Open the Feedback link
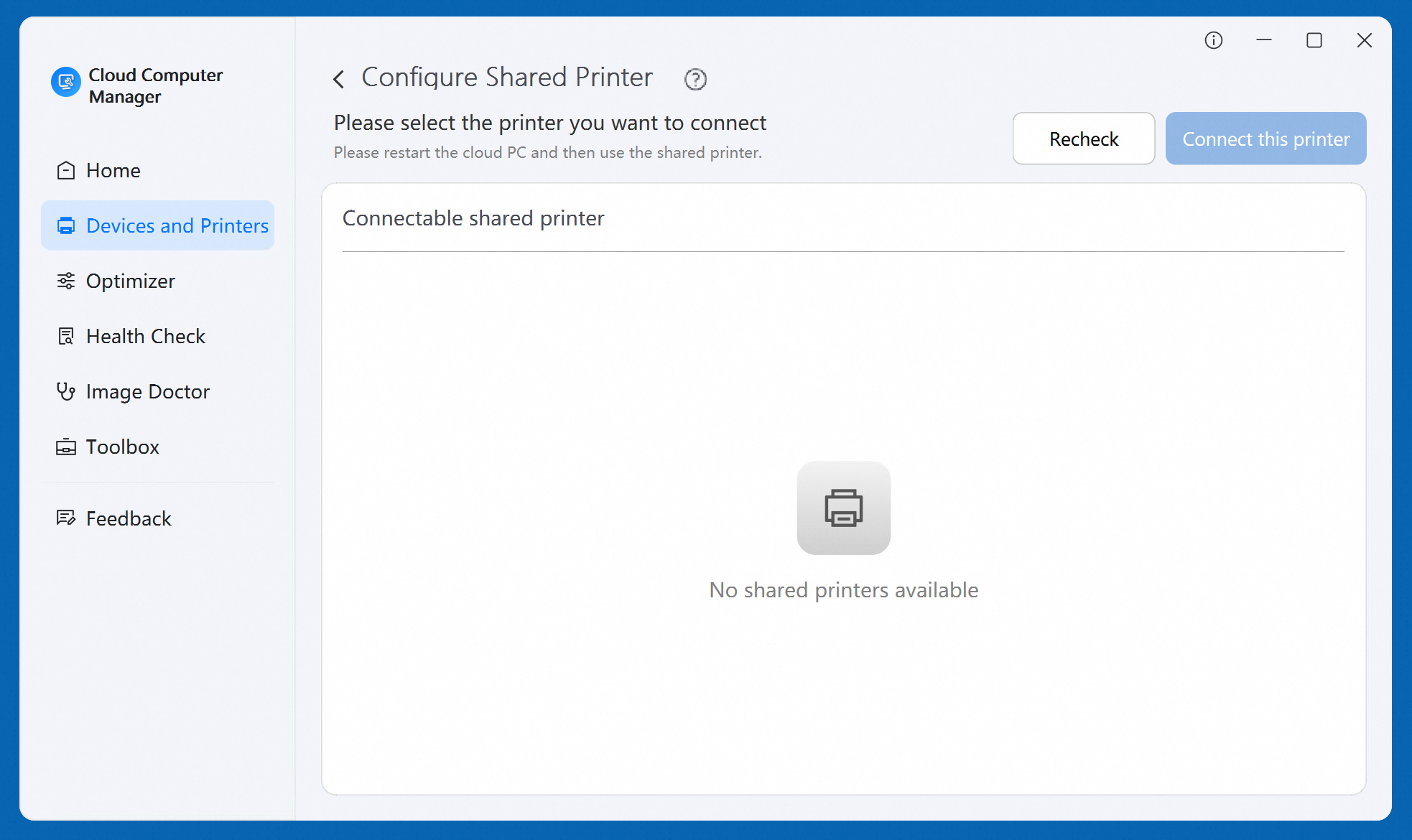This screenshot has width=1412, height=840. point(128,518)
